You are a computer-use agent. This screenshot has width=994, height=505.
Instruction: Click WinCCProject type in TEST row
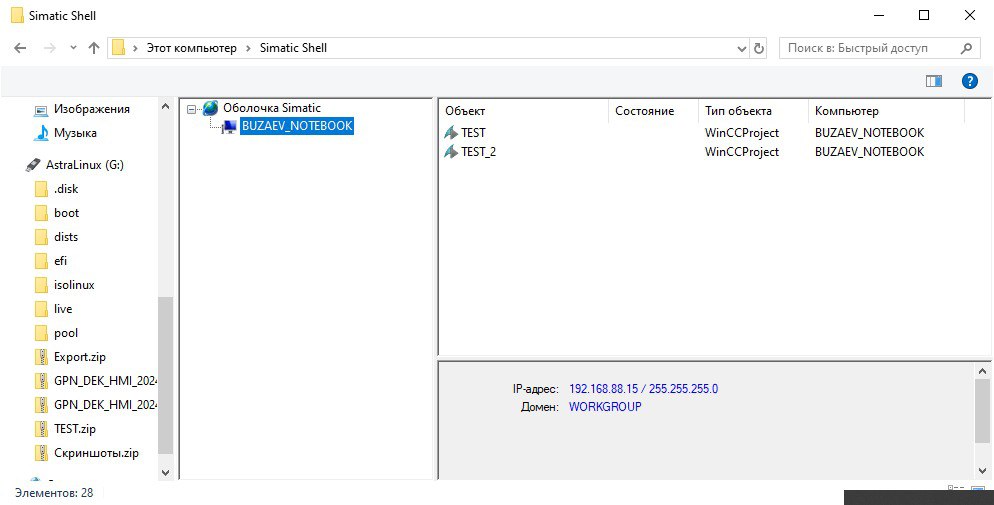coord(742,132)
